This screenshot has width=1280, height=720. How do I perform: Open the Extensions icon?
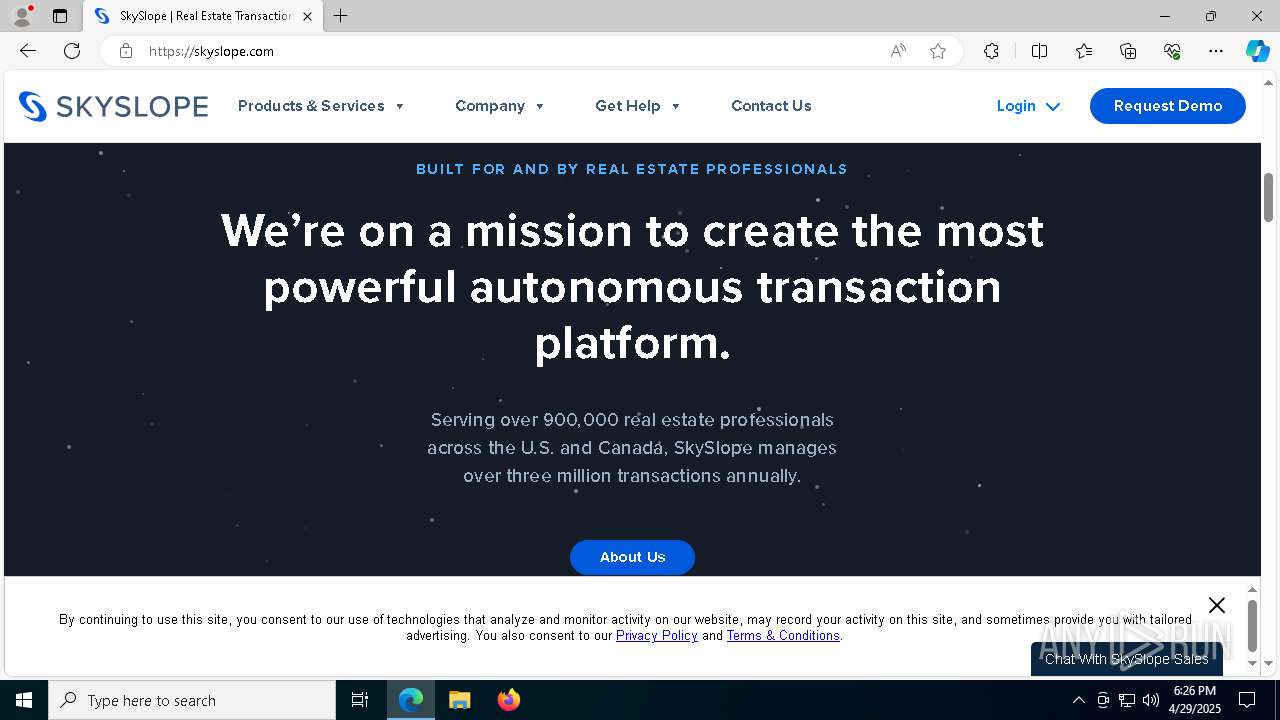pos(991,51)
